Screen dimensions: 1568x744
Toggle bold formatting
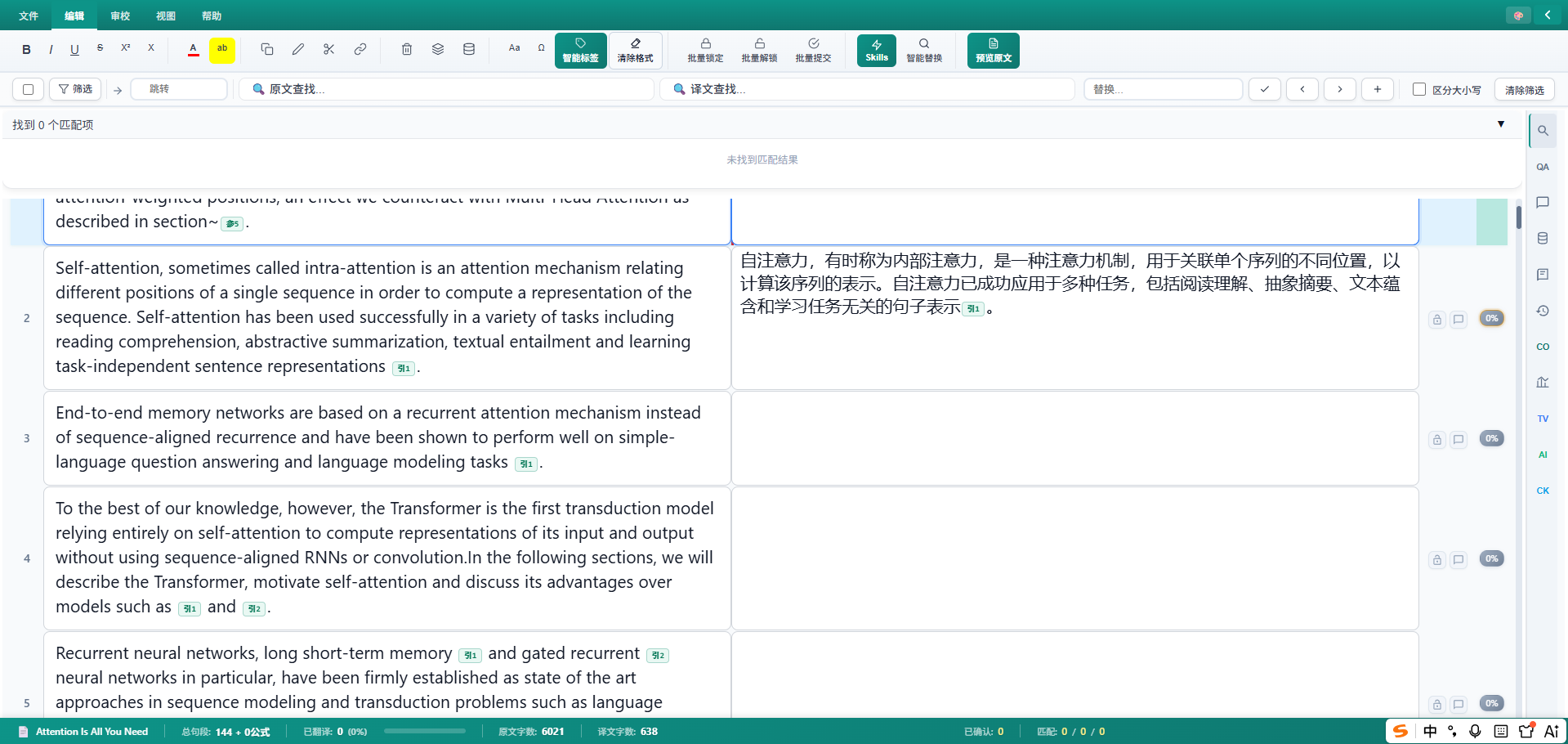pos(26,50)
